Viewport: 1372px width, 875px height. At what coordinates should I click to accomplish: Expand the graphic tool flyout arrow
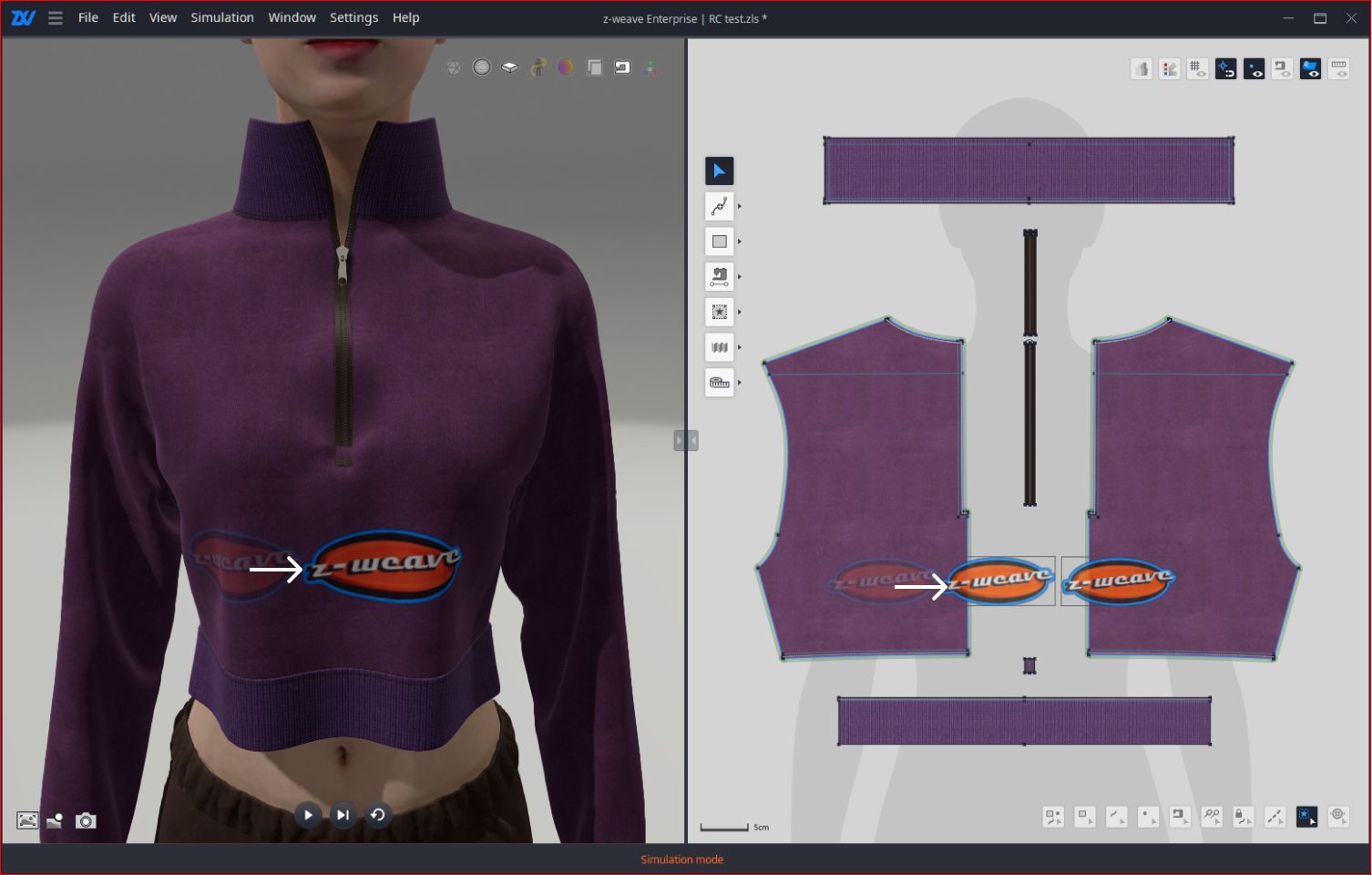pyautogui.click(x=740, y=312)
